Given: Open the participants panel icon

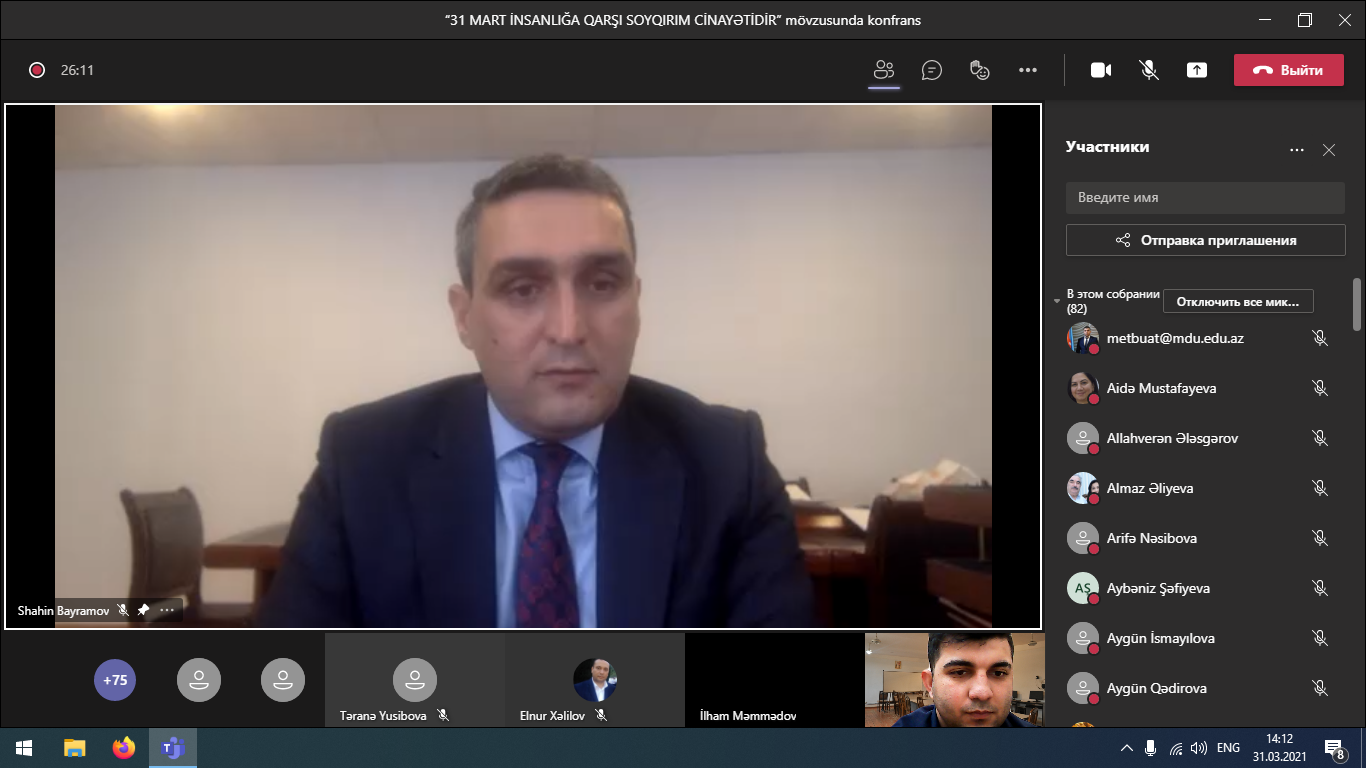Looking at the screenshot, I should [x=883, y=70].
